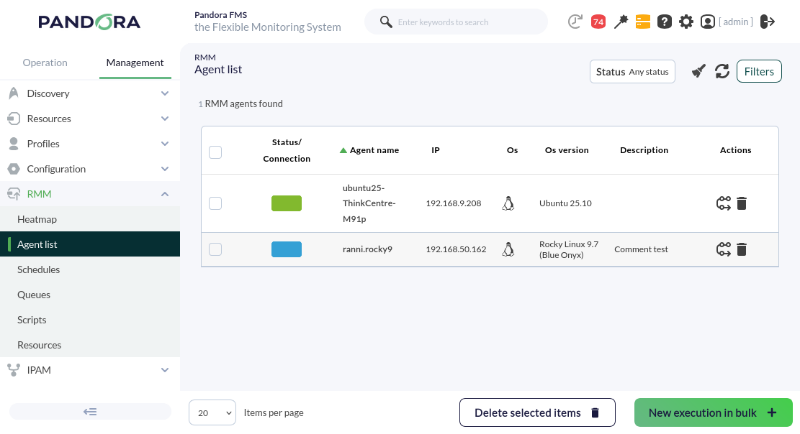Open the help question mark icon
This screenshot has height=434, width=800.
point(664,21)
